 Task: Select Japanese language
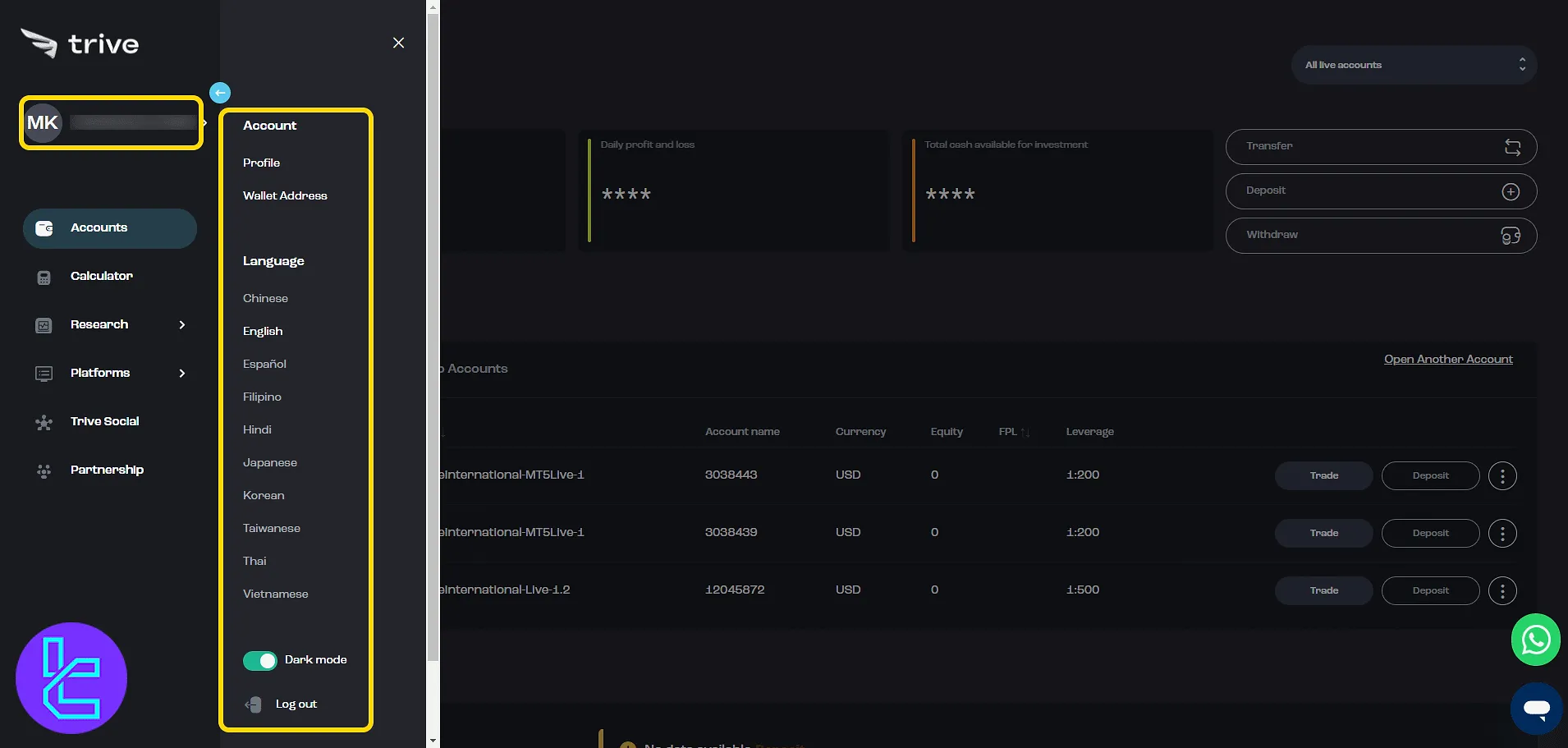270,462
